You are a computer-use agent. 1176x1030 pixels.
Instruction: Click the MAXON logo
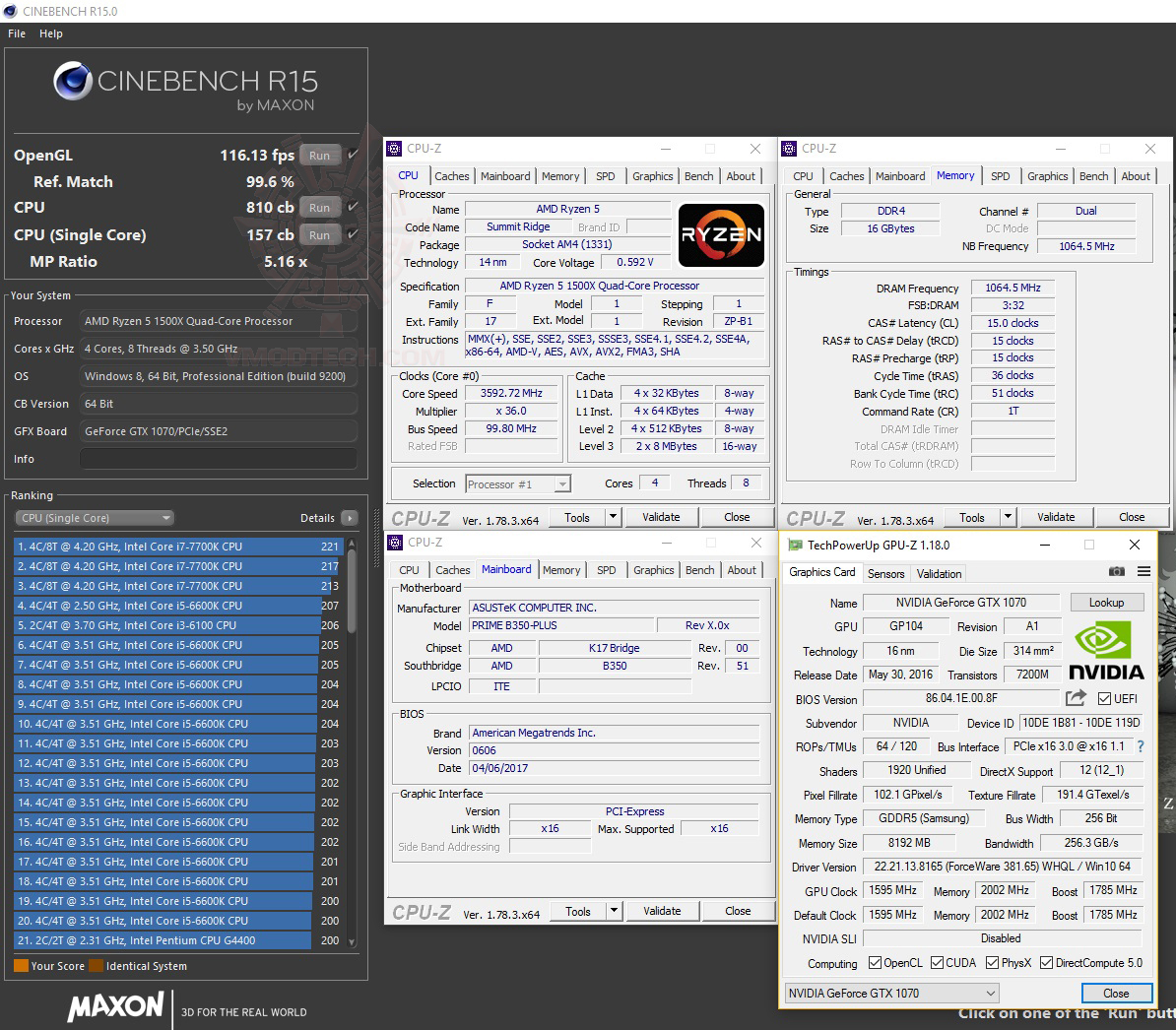[x=115, y=1007]
